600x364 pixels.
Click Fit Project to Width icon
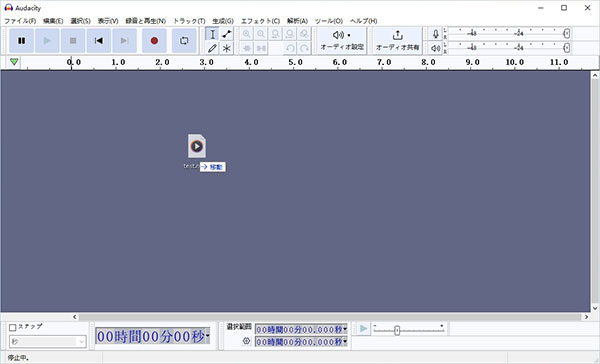(290, 34)
